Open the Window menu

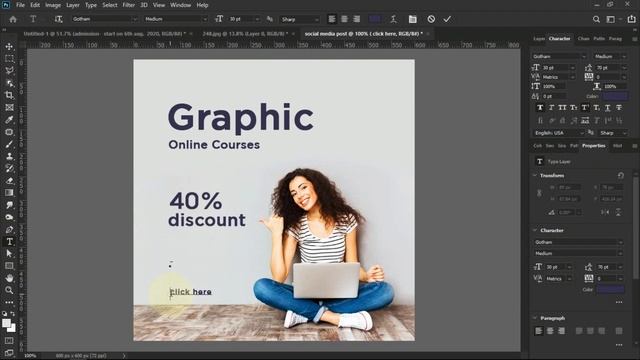click(180, 5)
